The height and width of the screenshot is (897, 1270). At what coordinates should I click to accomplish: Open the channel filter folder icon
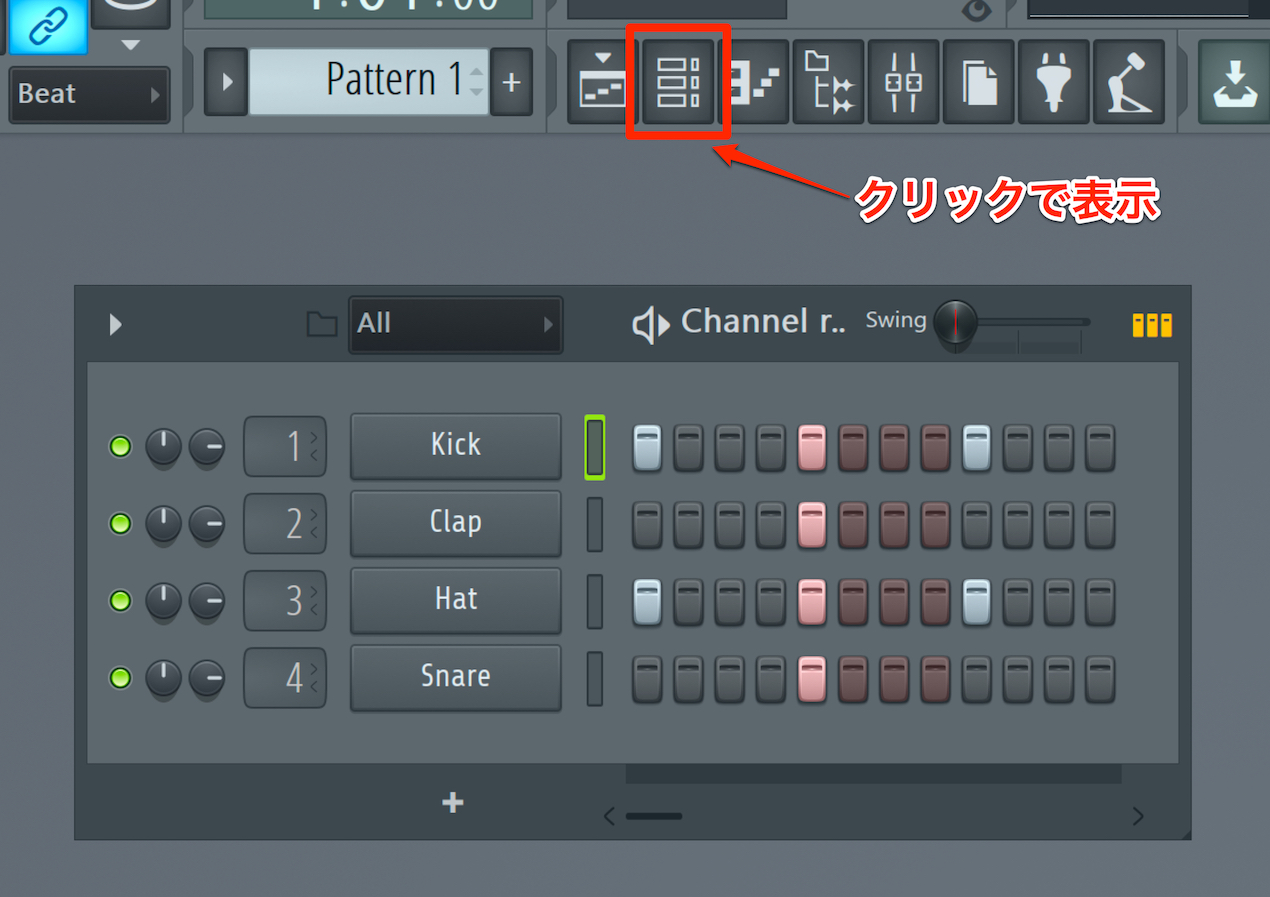click(321, 324)
